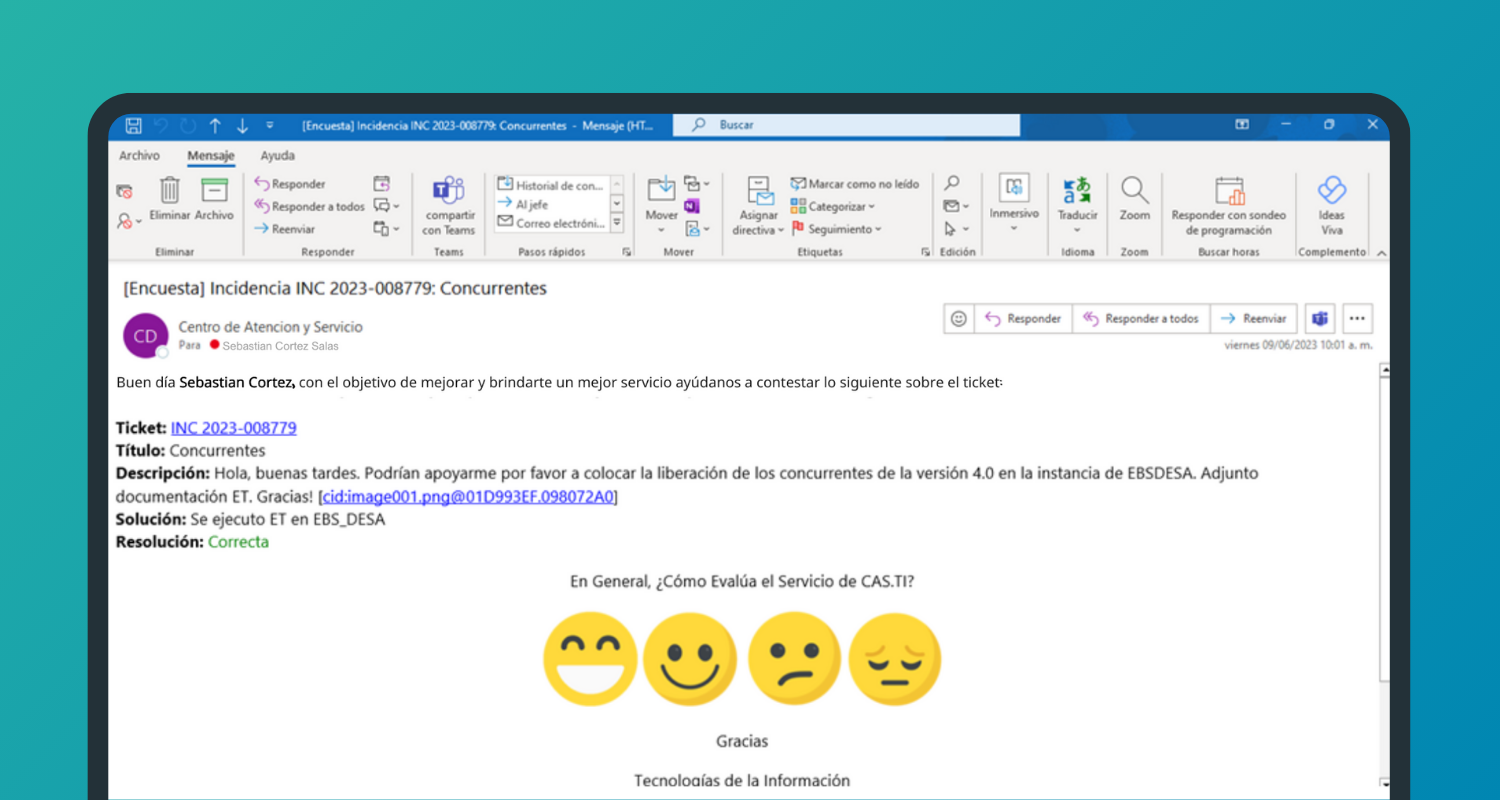Image resolution: width=1500 pixels, height=800 pixels.
Task: Switch to the Ayuda tab
Action: (277, 156)
